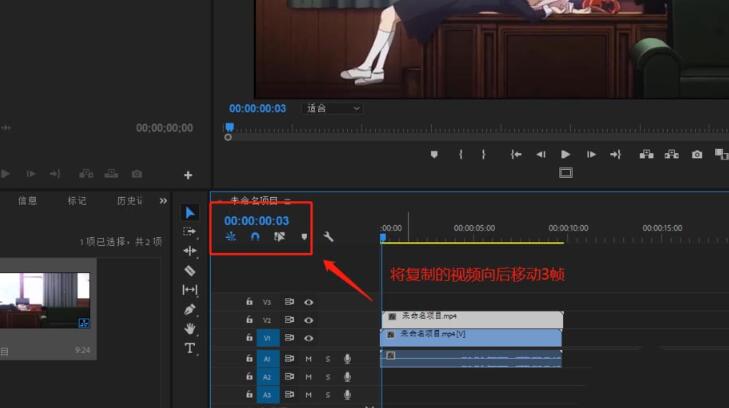The width and height of the screenshot is (729, 408).
Task: Open timeline display settings wrench
Action: [x=327, y=238]
